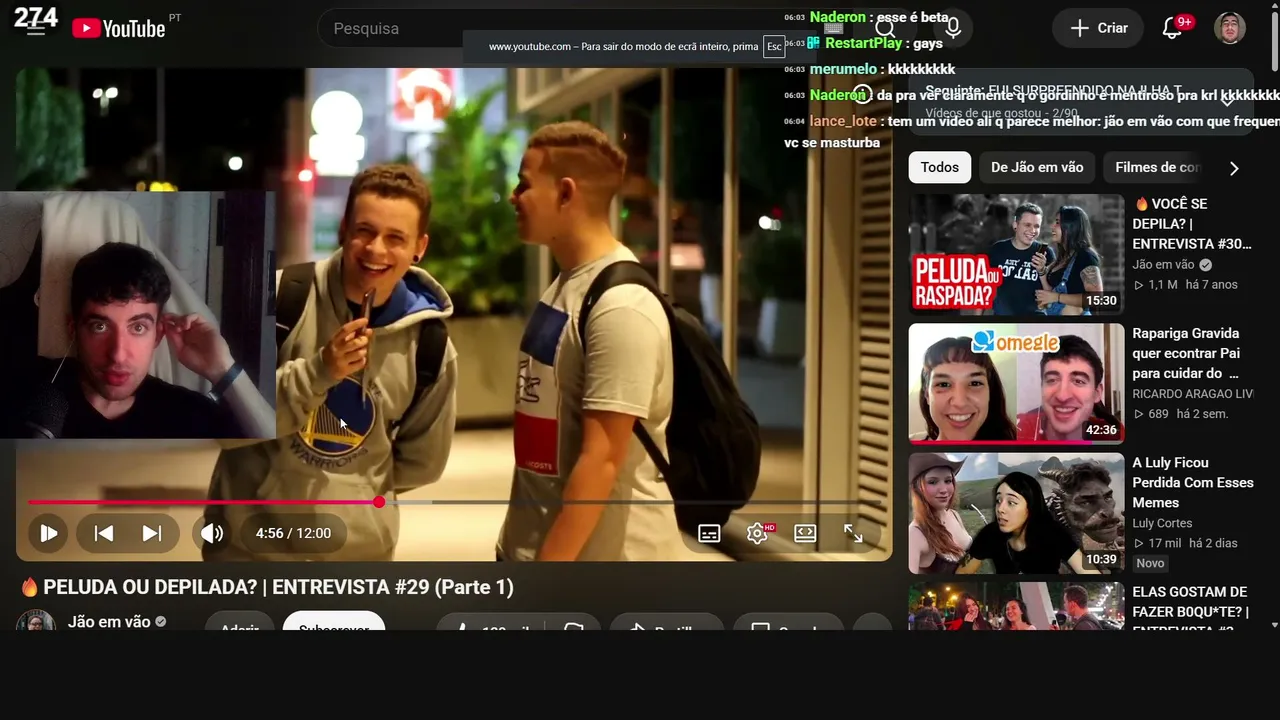Toggle play or pause in the player
The width and height of the screenshot is (1280, 720).
48,533
